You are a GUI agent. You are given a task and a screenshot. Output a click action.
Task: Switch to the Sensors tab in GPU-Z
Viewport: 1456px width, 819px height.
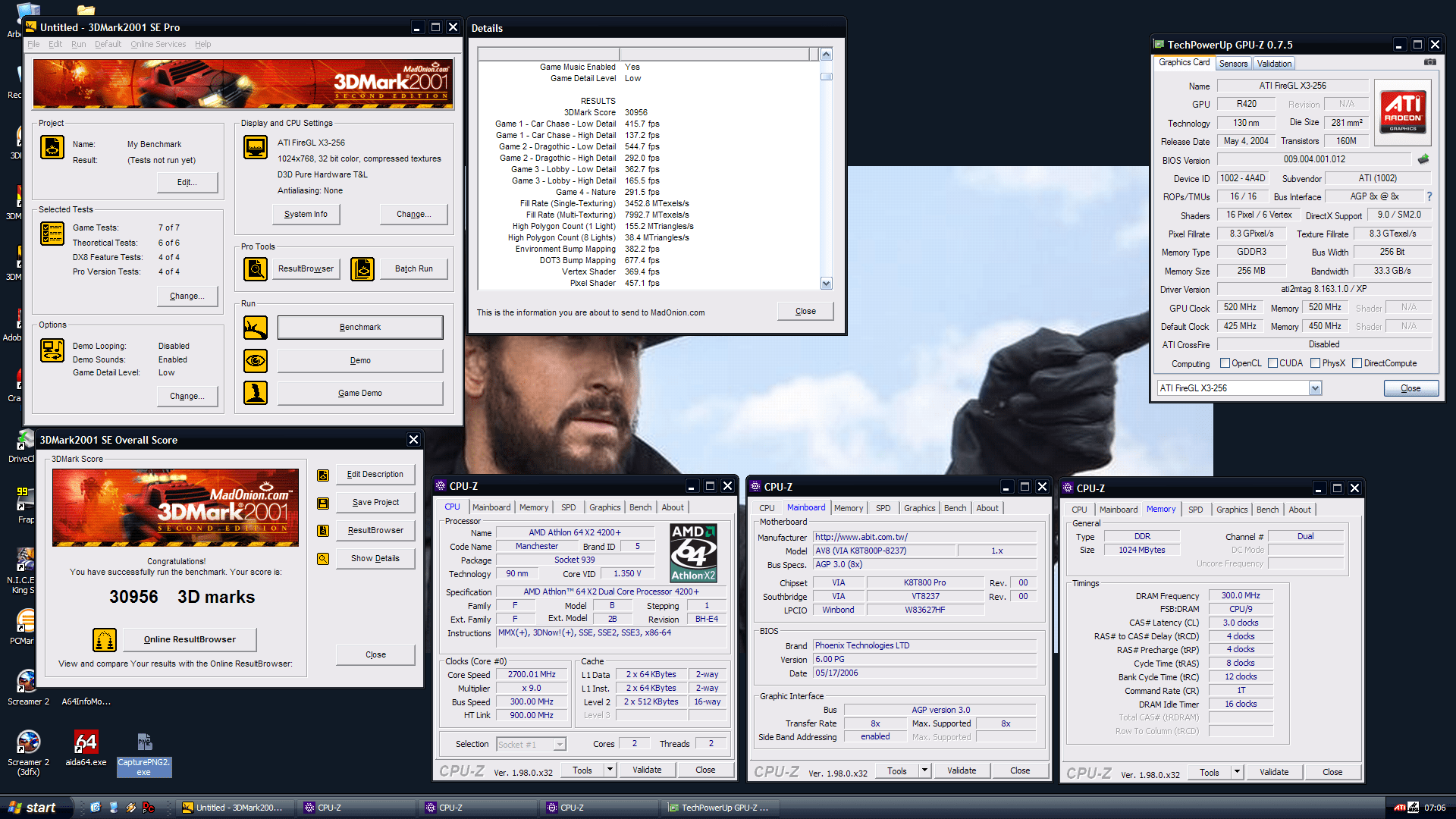click(x=1233, y=64)
